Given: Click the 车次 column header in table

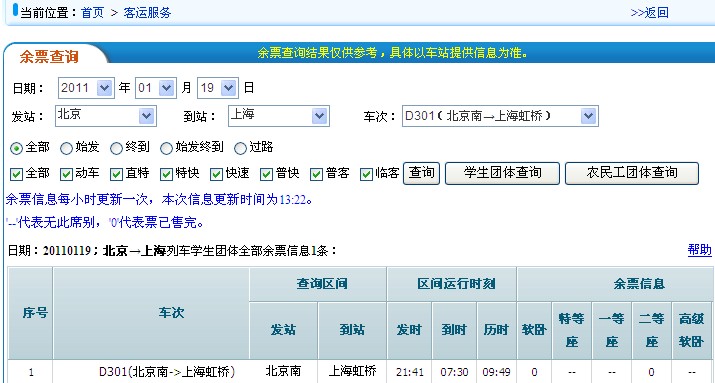Looking at the screenshot, I should pyautogui.click(x=151, y=313).
